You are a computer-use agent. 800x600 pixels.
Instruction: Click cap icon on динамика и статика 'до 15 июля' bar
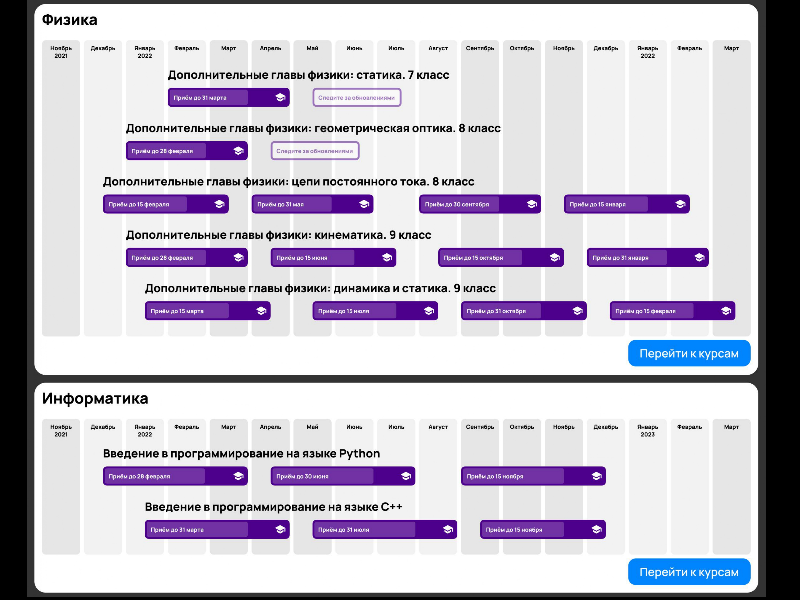429,311
